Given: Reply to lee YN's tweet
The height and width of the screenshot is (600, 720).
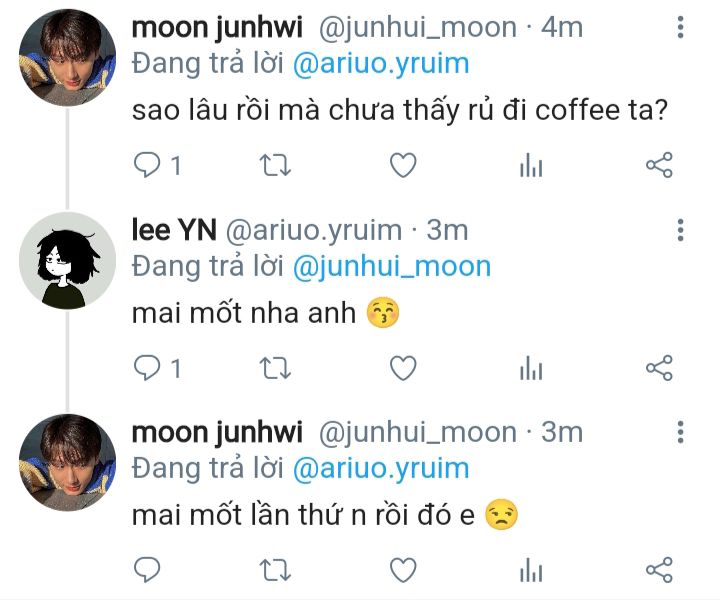Looking at the screenshot, I should click(x=147, y=368).
